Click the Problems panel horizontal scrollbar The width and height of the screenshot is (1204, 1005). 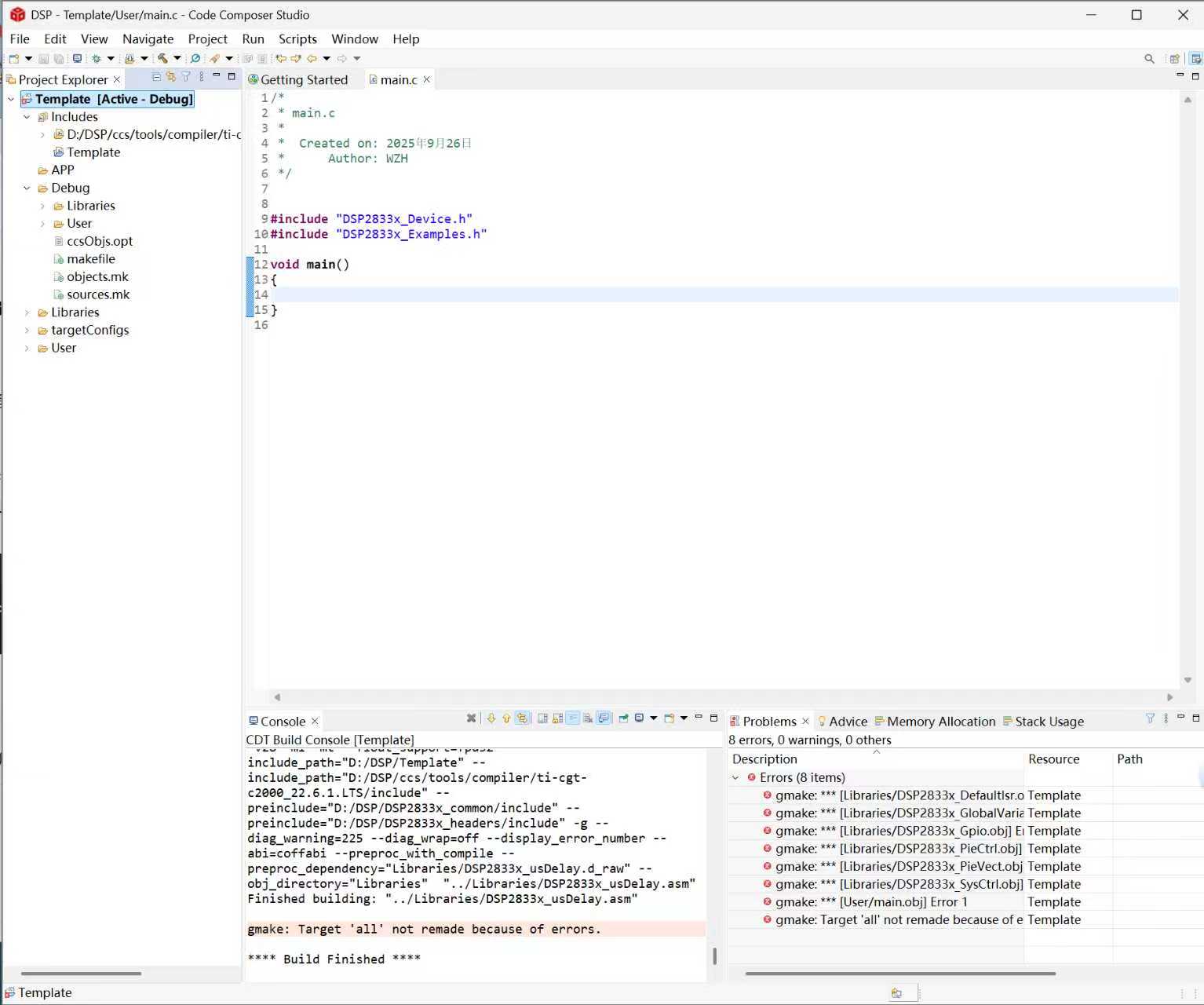(x=900, y=974)
